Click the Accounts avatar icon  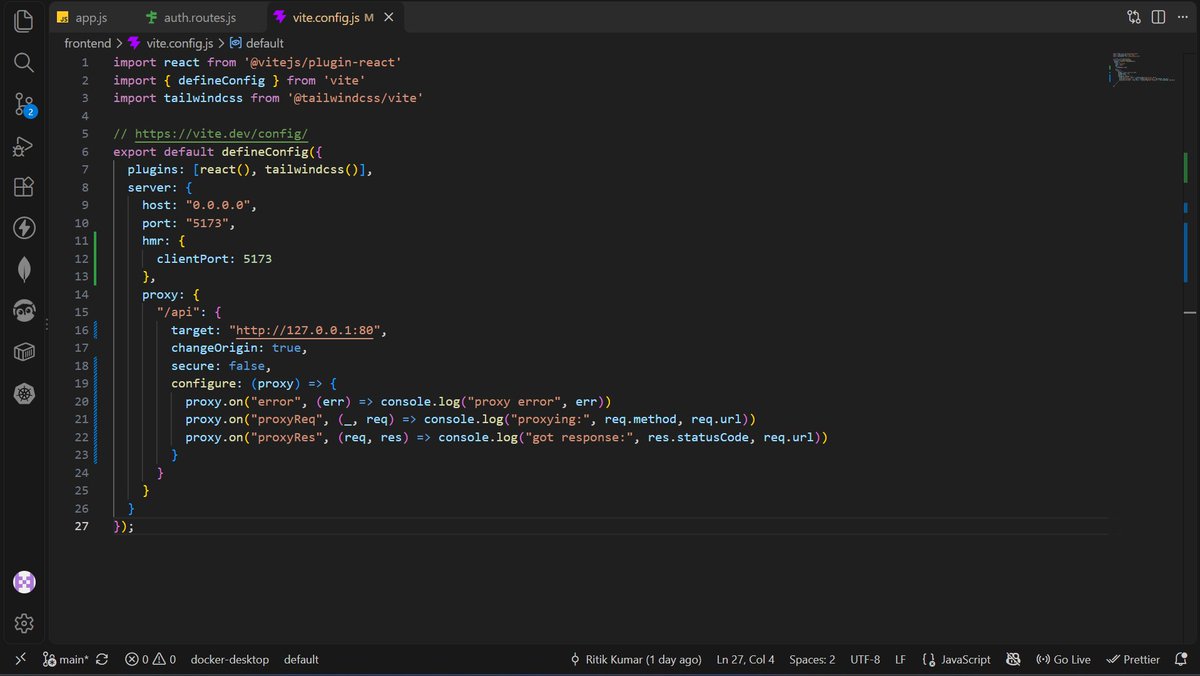point(24,582)
